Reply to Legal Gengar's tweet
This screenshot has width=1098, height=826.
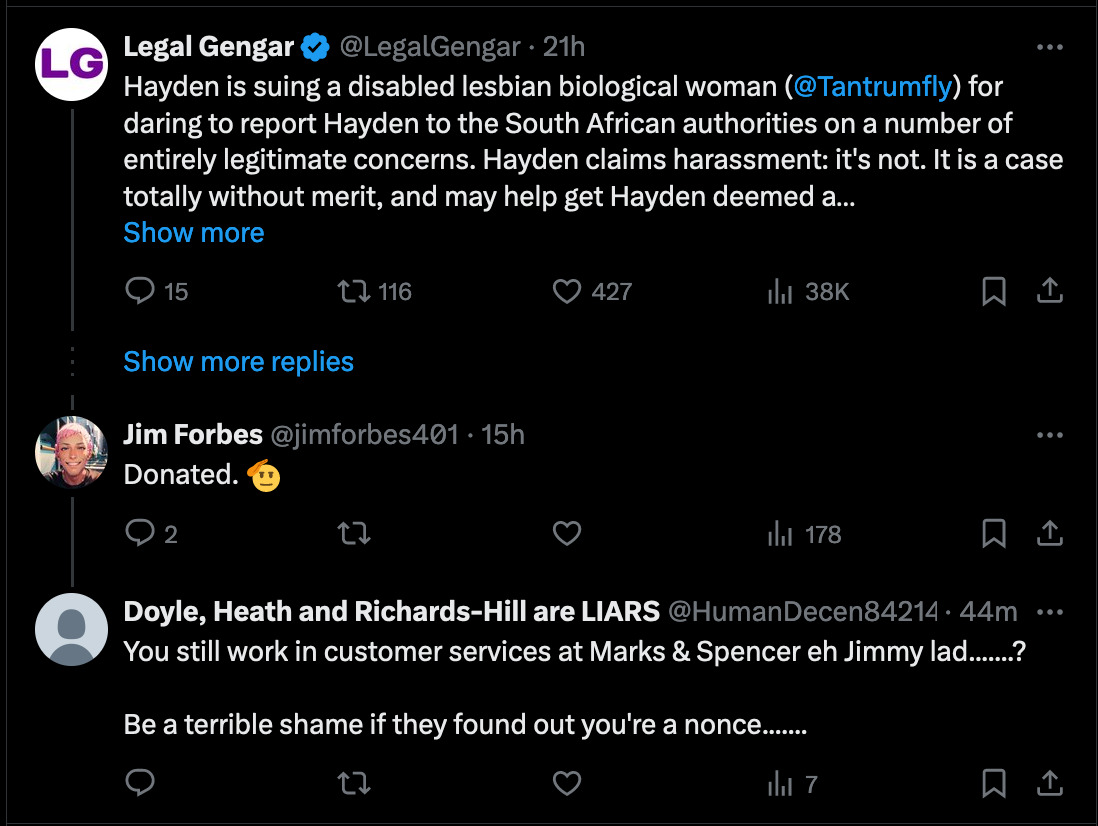point(141,291)
